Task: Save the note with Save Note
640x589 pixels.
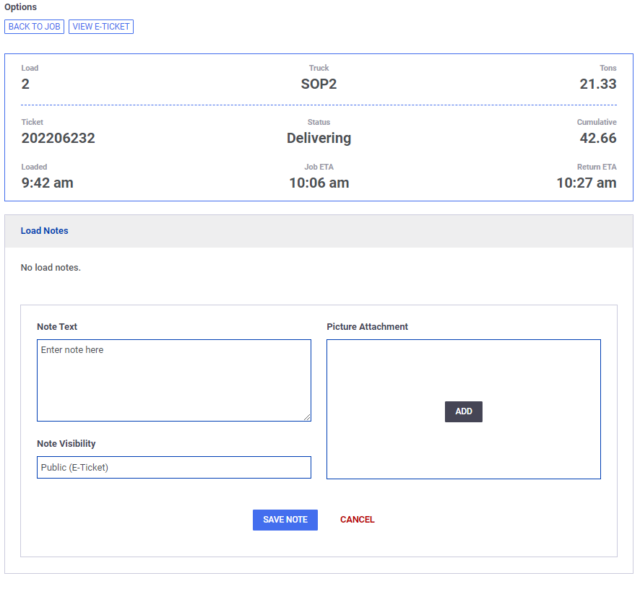Action: coord(285,520)
